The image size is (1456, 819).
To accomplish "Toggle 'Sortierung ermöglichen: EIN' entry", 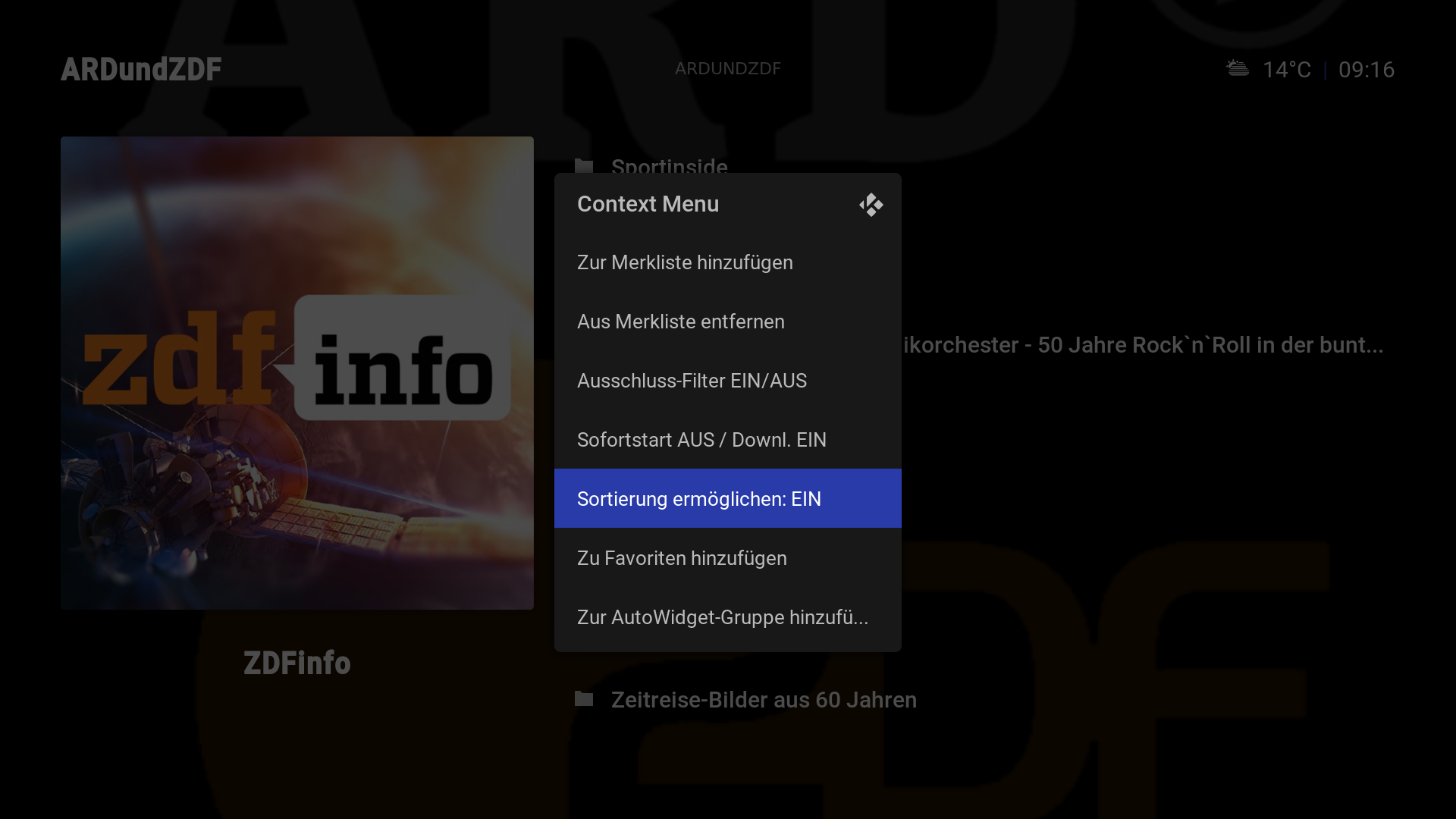I will [x=727, y=498].
